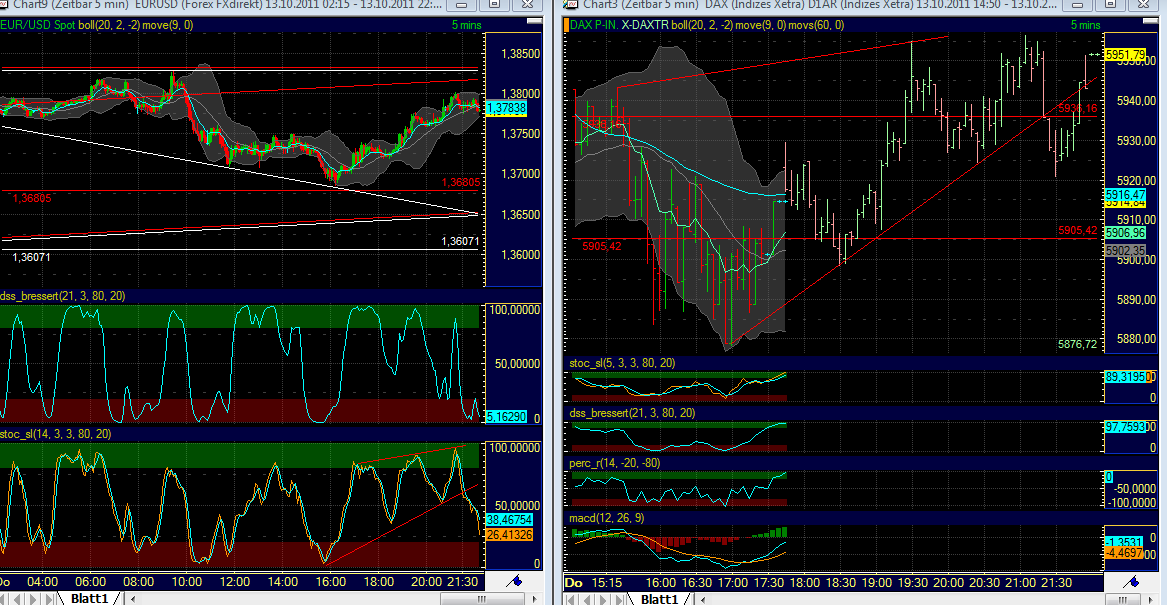The height and width of the screenshot is (605, 1167).
Task: Select stoc_sl(14, 3, 3, 80, 20) indicator label
Action: (x=55, y=434)
